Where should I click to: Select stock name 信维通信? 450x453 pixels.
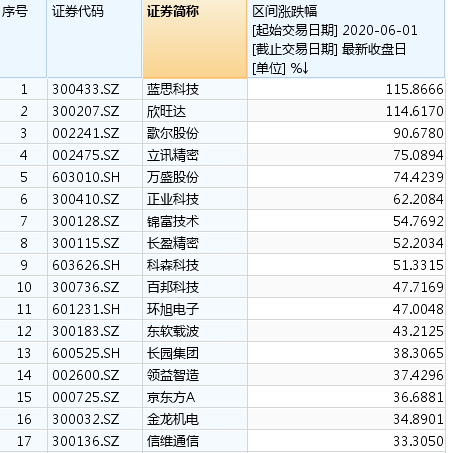point(173,441)
